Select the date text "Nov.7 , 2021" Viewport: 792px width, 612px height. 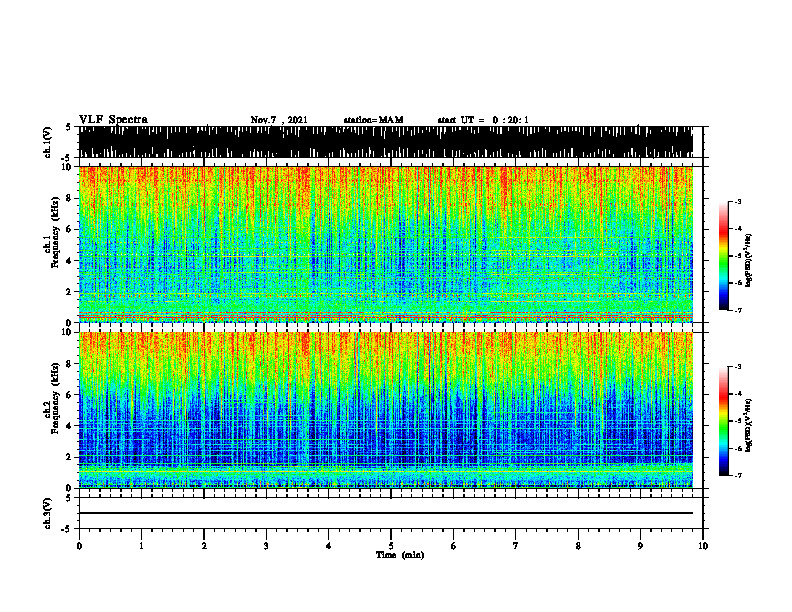point(279,120)
